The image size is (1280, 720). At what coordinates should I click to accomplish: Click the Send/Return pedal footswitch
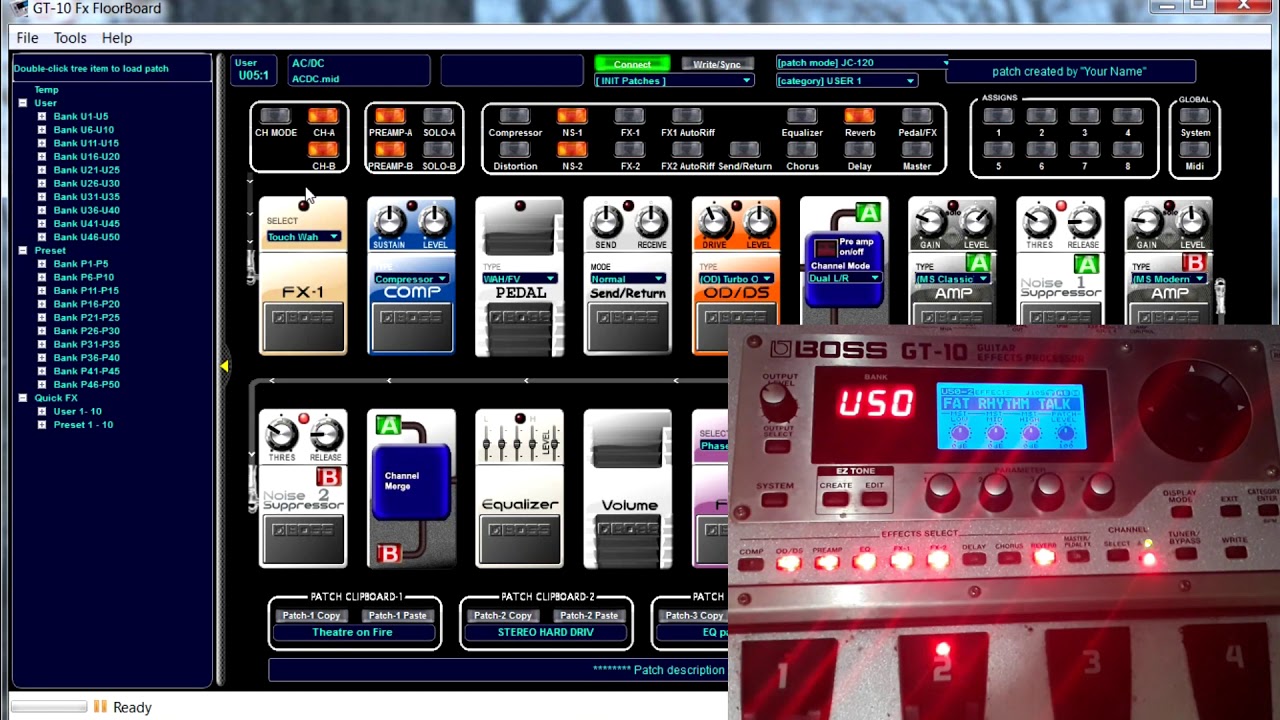(x=628, y=327)
